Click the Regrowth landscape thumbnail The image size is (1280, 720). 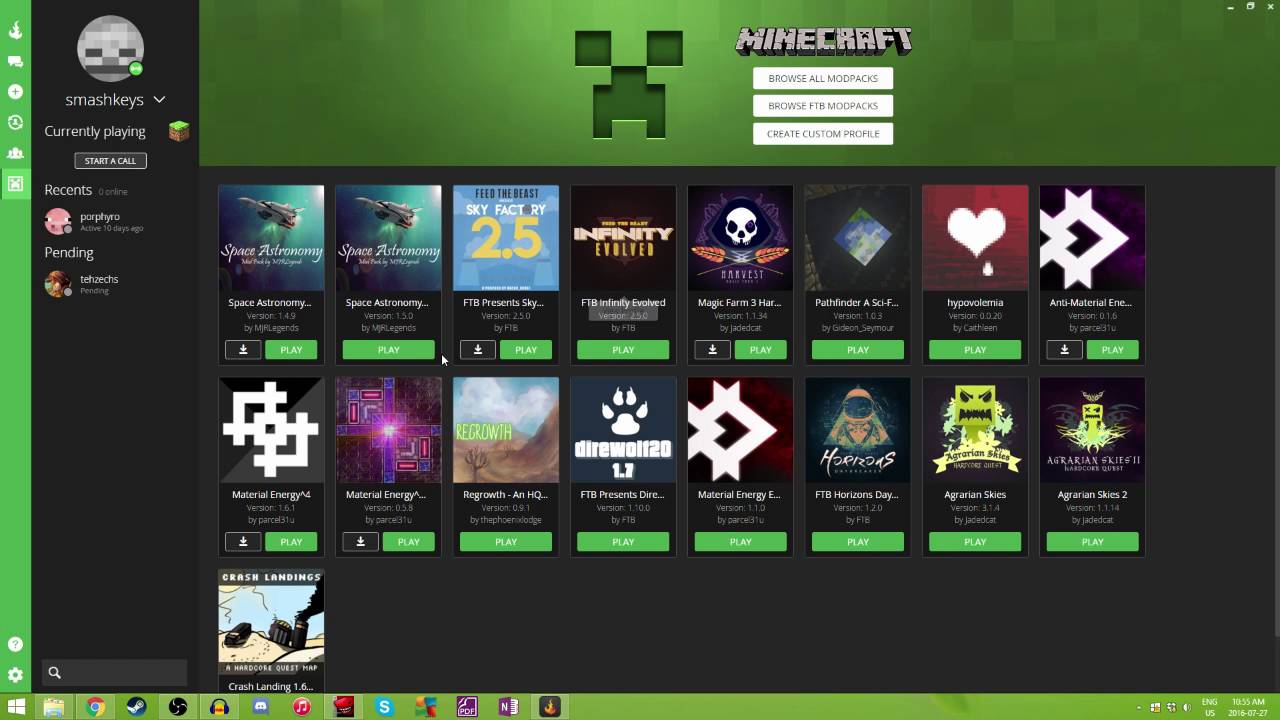pos(506,430)
